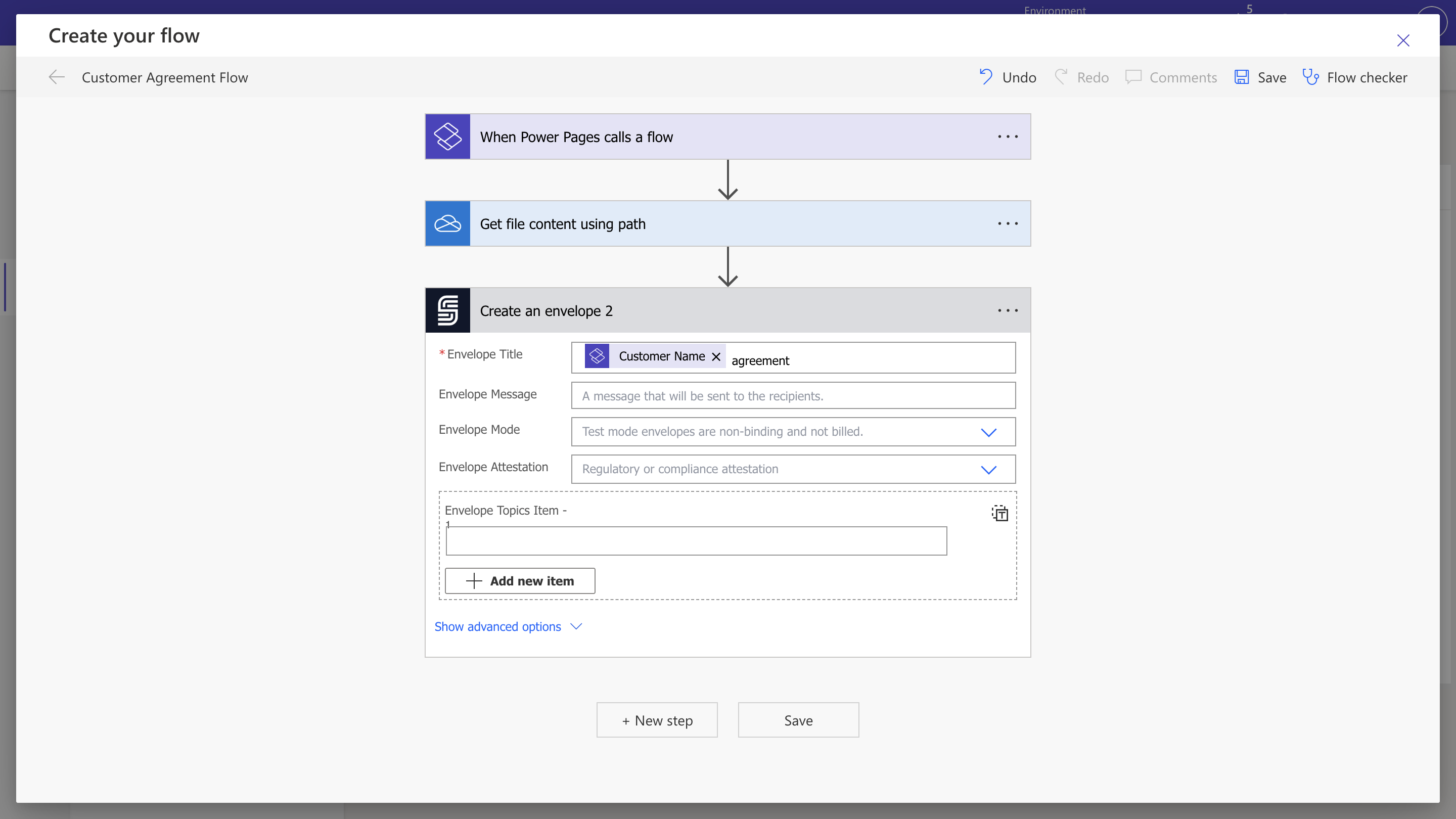Screen dimensions: 1456x819
Task: Open the Envelope Attestation dropdown
Action: click(x=988, y=469)
